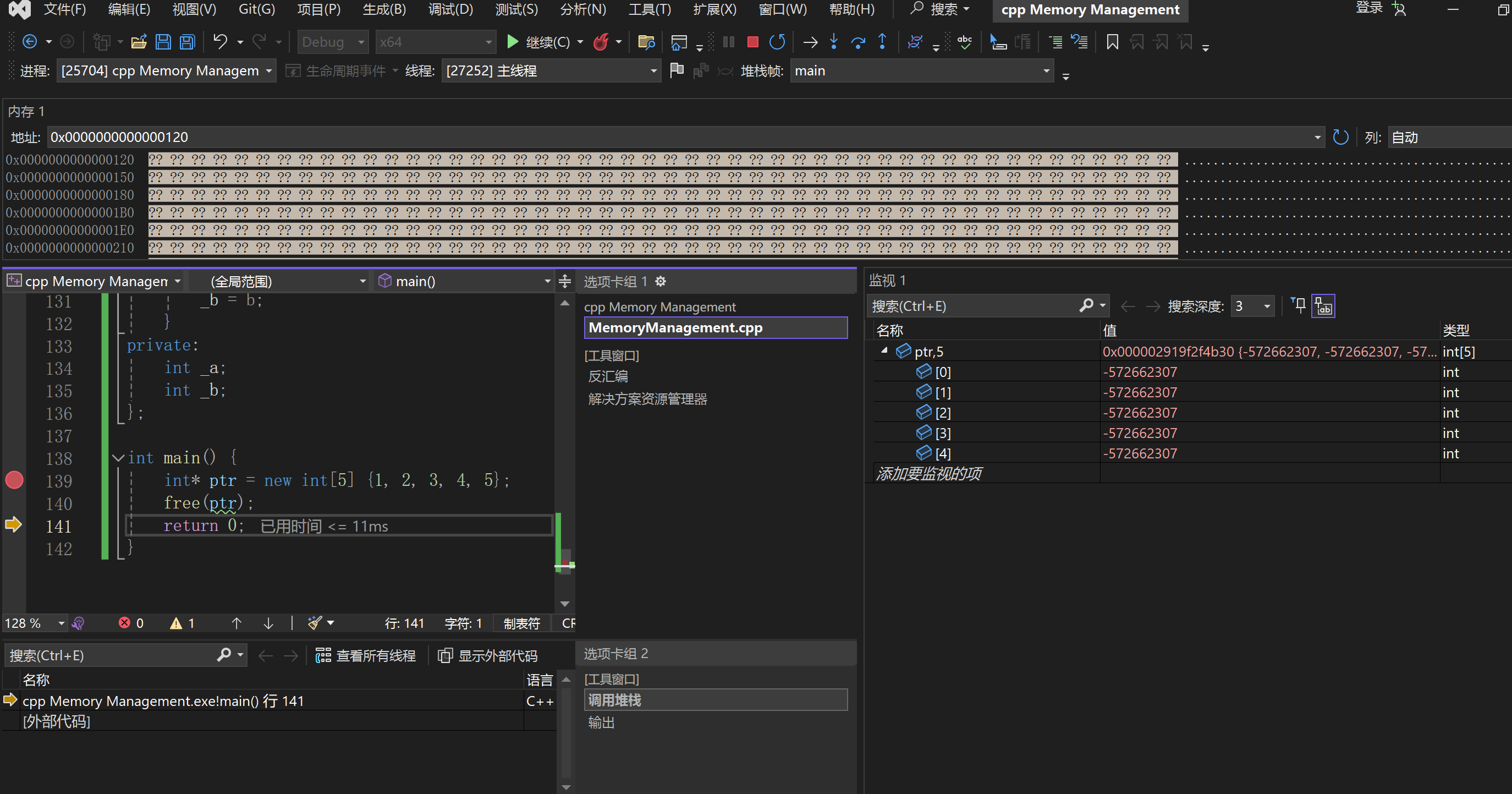Refresh the Memory 1 window
Screen dimensions: 1512x794
[1340, 137]
